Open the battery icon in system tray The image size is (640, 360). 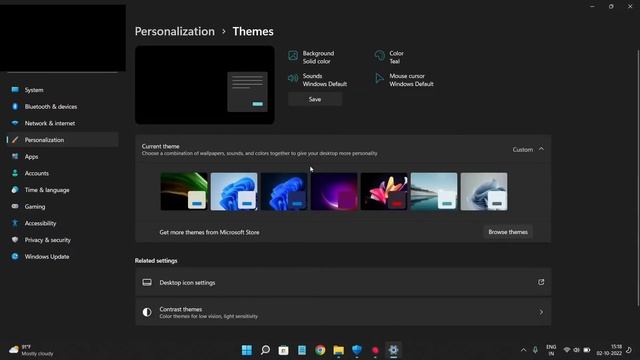[x=587, y=350]
